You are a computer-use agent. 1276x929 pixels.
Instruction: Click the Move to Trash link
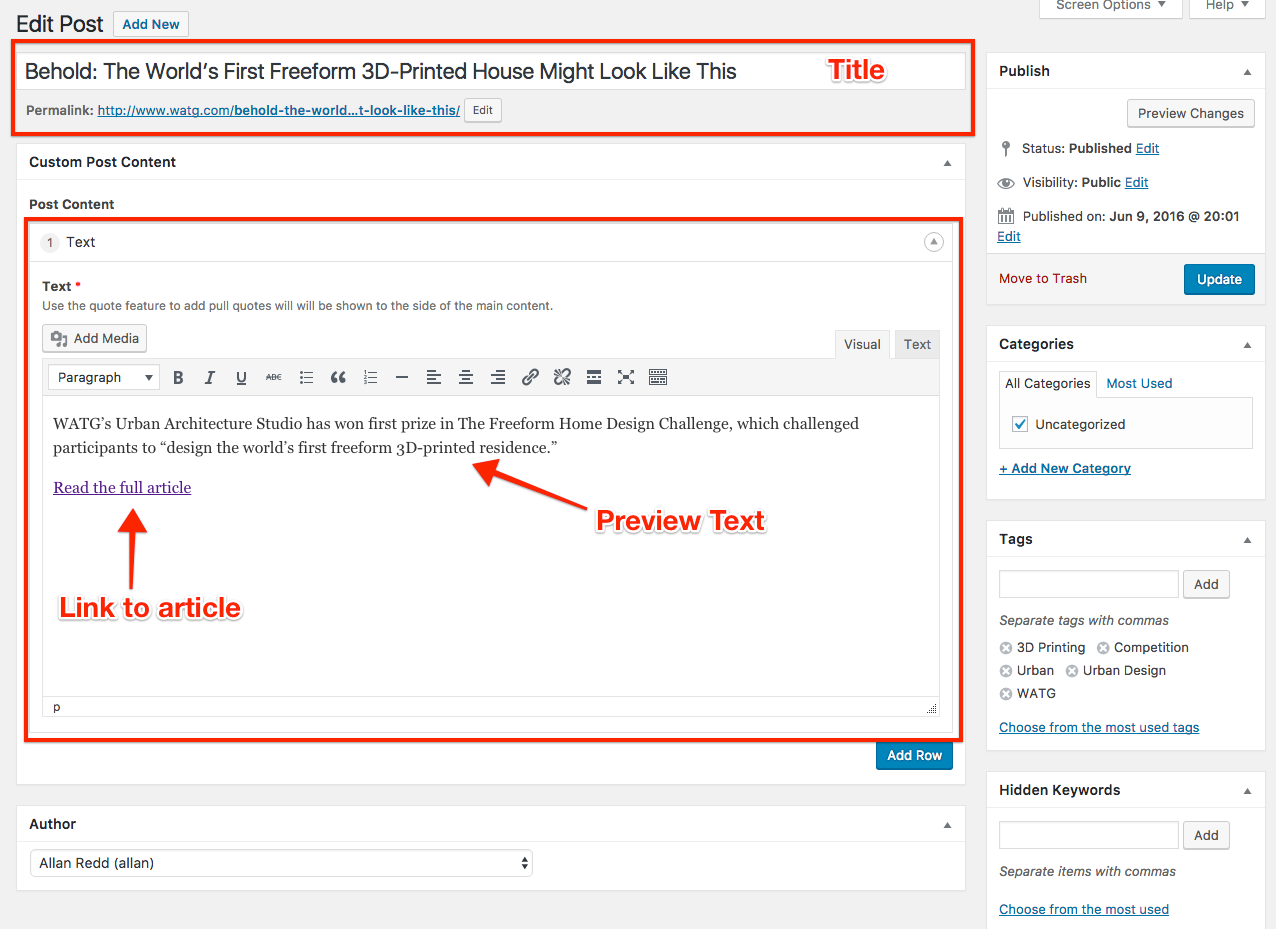(x=1043, y=278)
